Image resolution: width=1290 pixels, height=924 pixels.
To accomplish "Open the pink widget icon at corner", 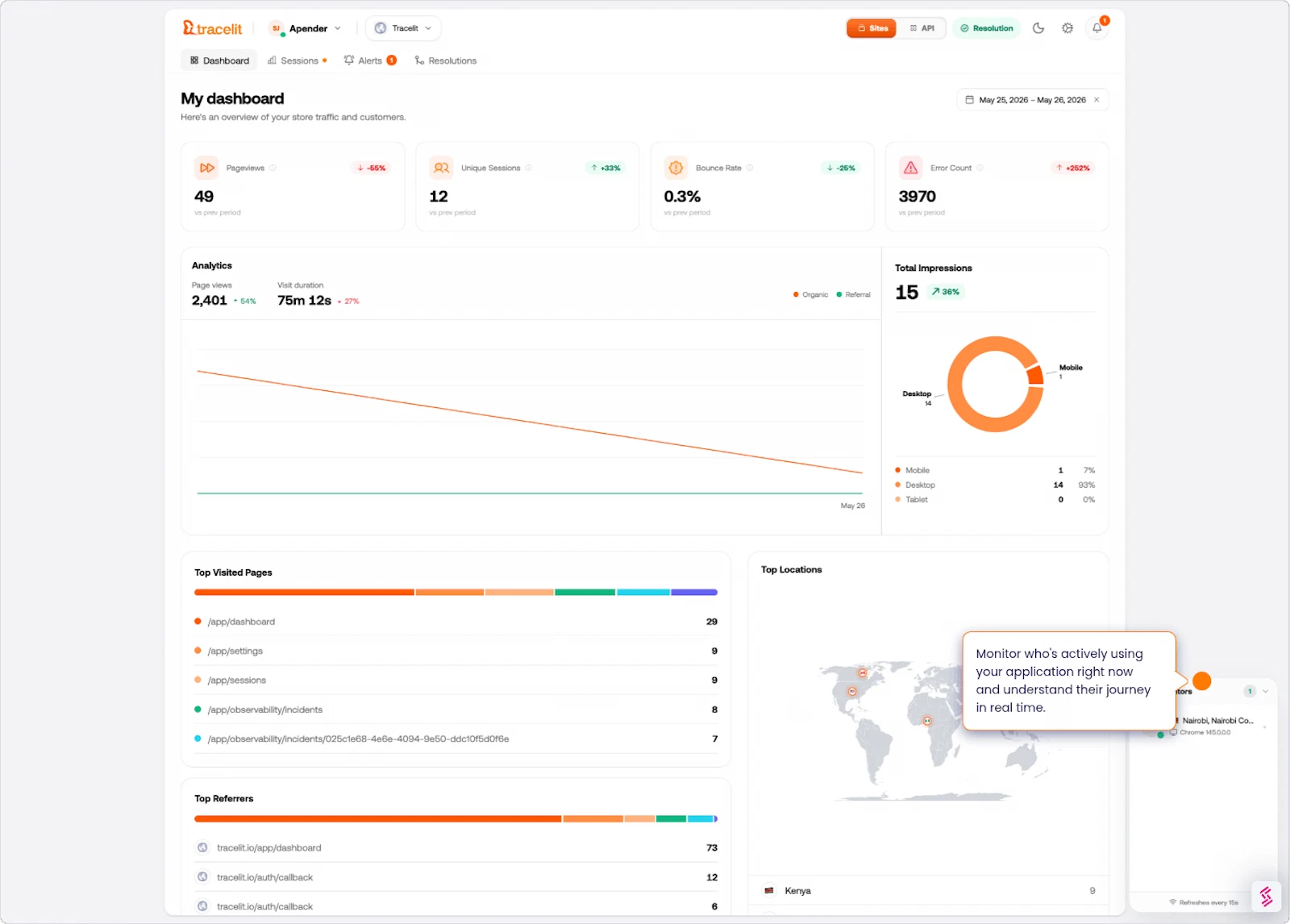I will click(1266, 896).
